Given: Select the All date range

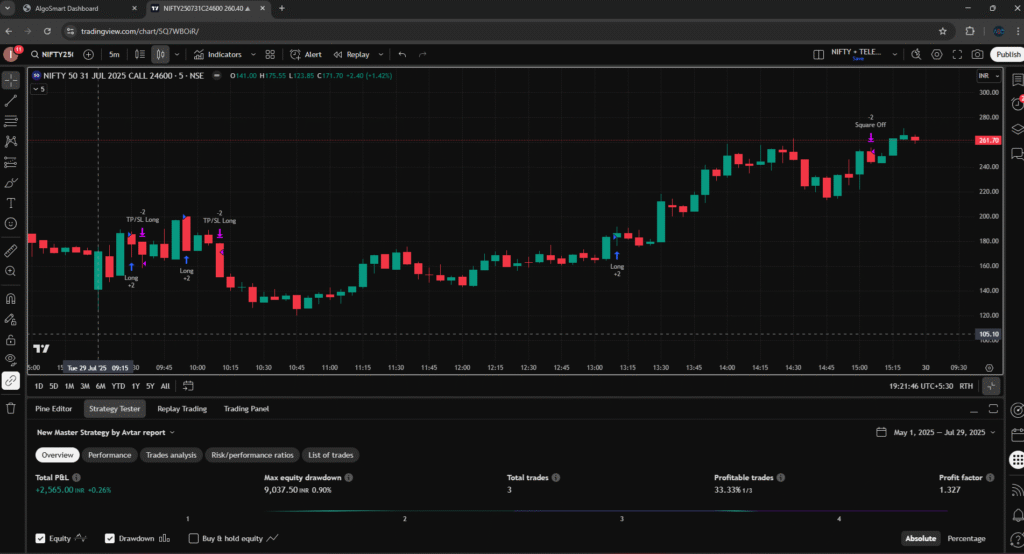Looking at the screenshot, I should tap(165, 386).
